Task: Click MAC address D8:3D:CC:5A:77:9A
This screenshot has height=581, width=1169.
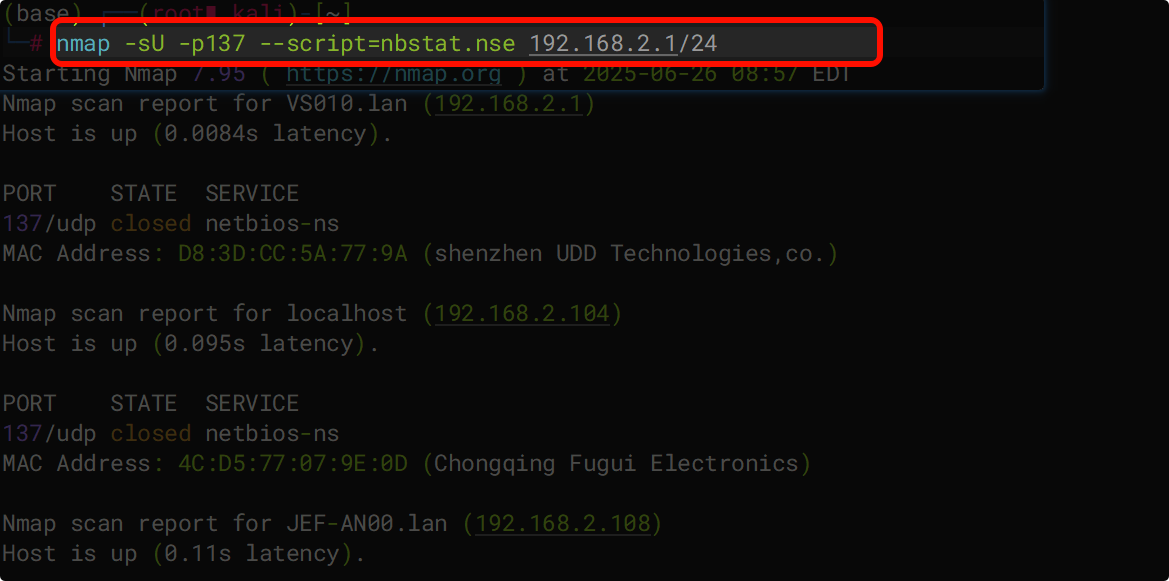Action: pyautogui.click(x=292, y=254)
